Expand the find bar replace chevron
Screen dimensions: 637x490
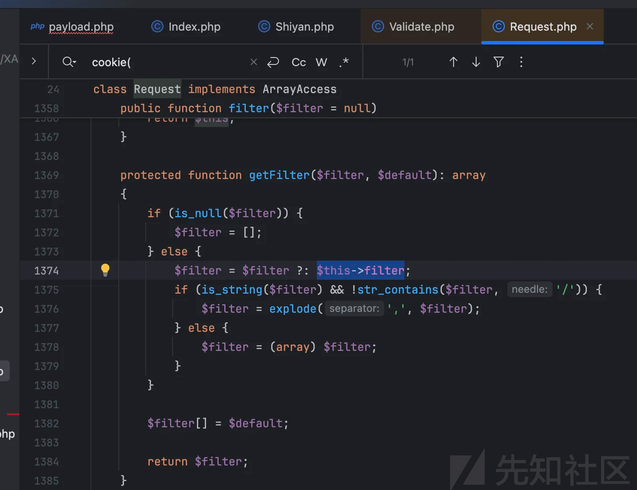pos(34,62)
